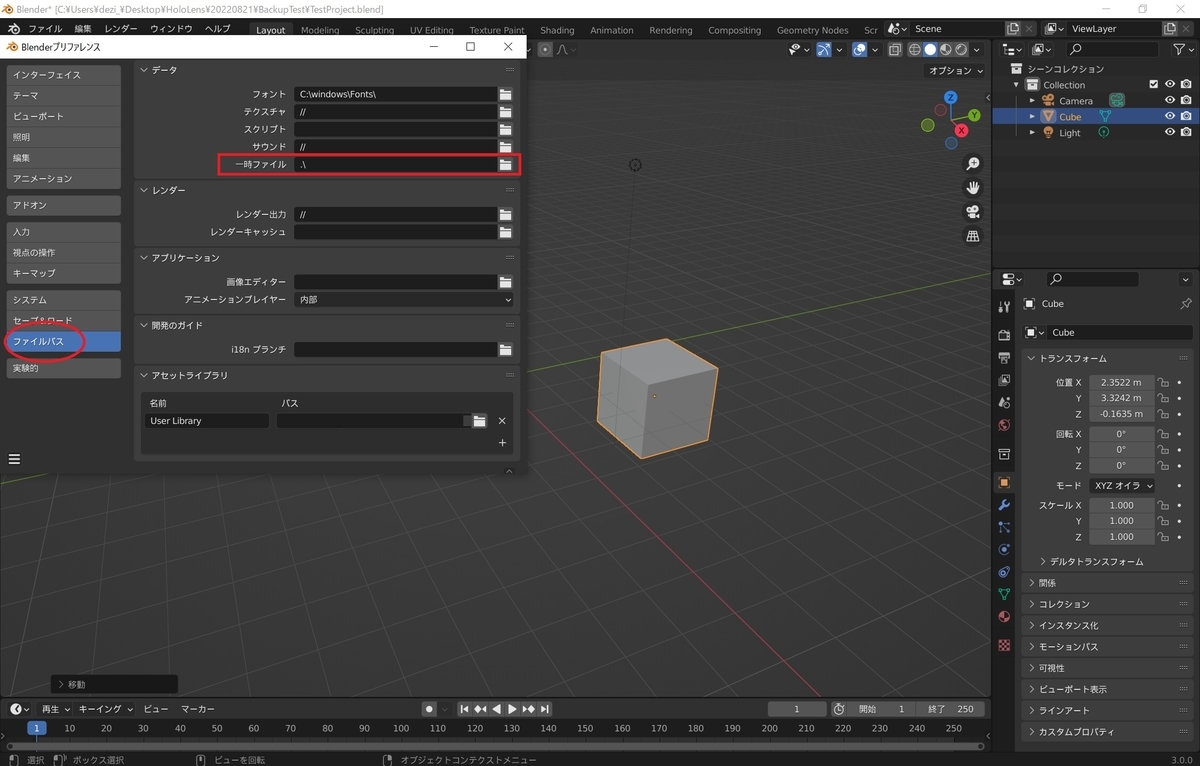Open the Modifier properties wrench tab
Screen dimensions: 1200x766
(1004, 504)
